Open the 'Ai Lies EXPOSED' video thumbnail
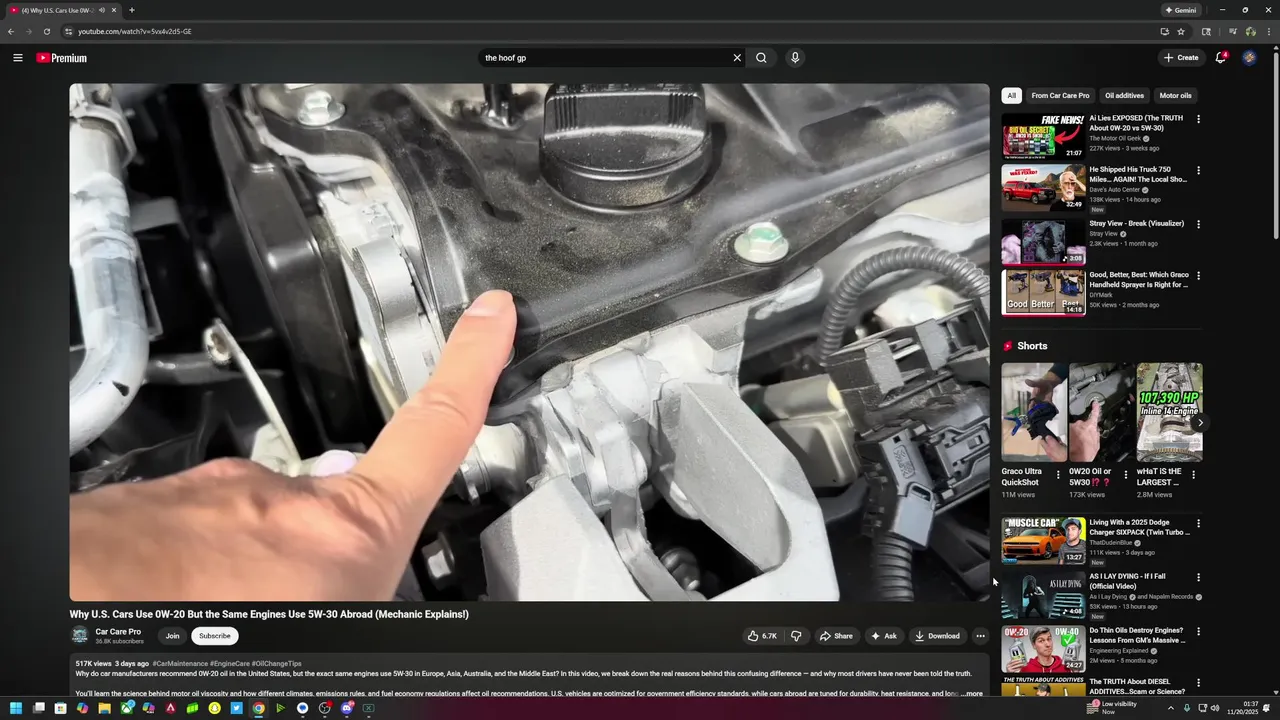 click(1043, 137)
